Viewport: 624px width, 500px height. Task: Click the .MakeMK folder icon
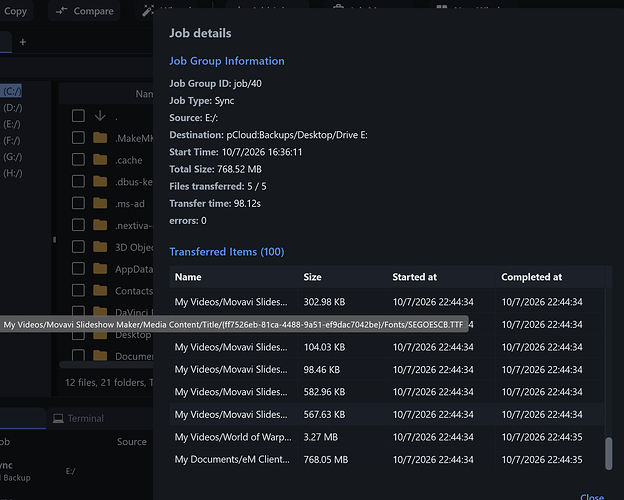coord(100,138)
